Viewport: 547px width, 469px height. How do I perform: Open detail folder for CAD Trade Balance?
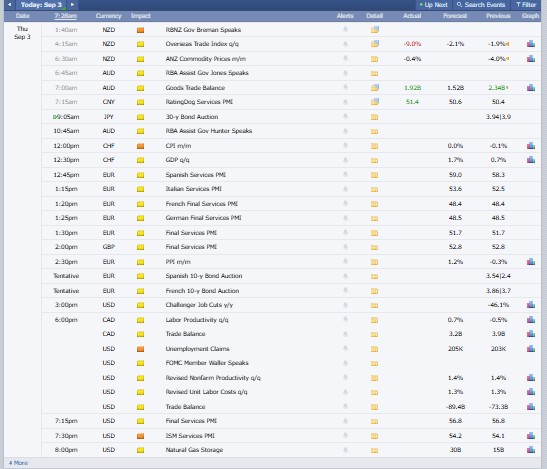[x=374, y=334]
